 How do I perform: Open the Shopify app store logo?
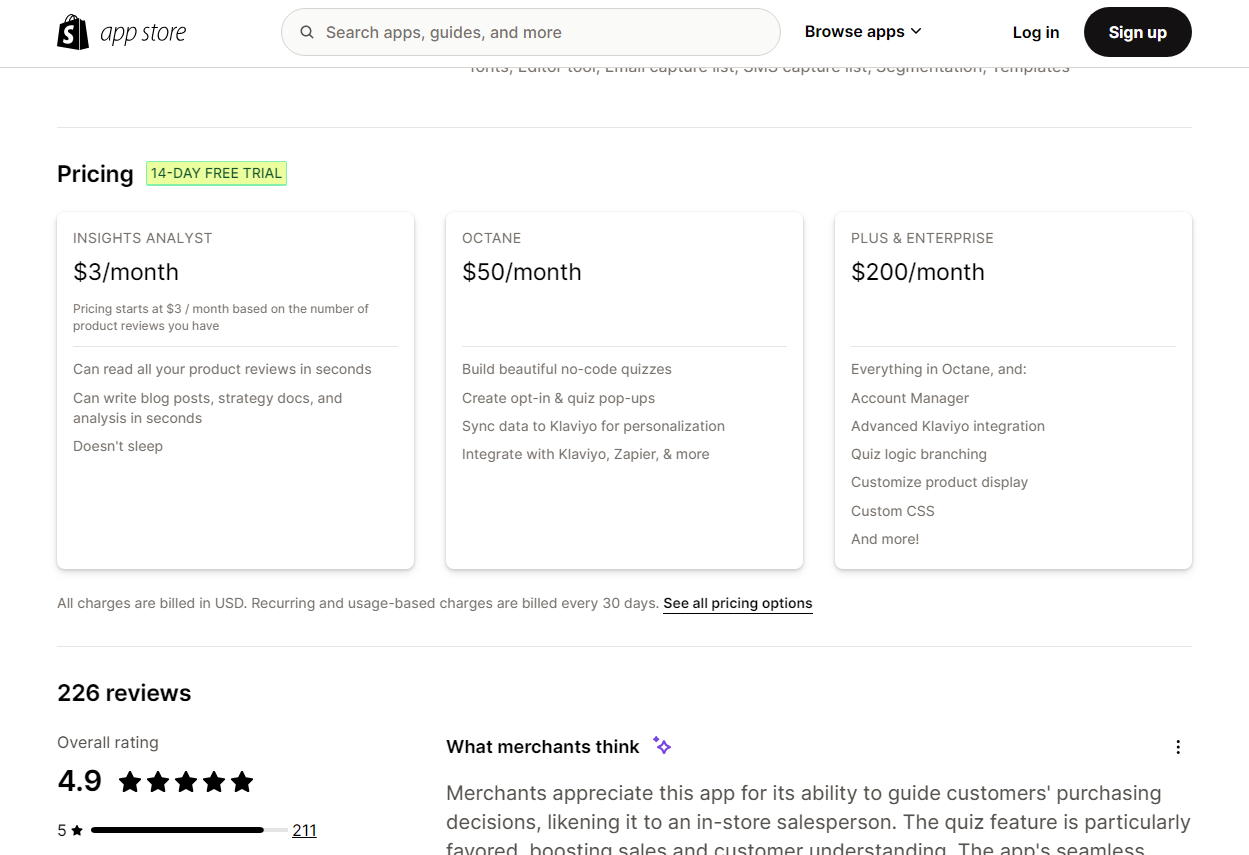122,32
